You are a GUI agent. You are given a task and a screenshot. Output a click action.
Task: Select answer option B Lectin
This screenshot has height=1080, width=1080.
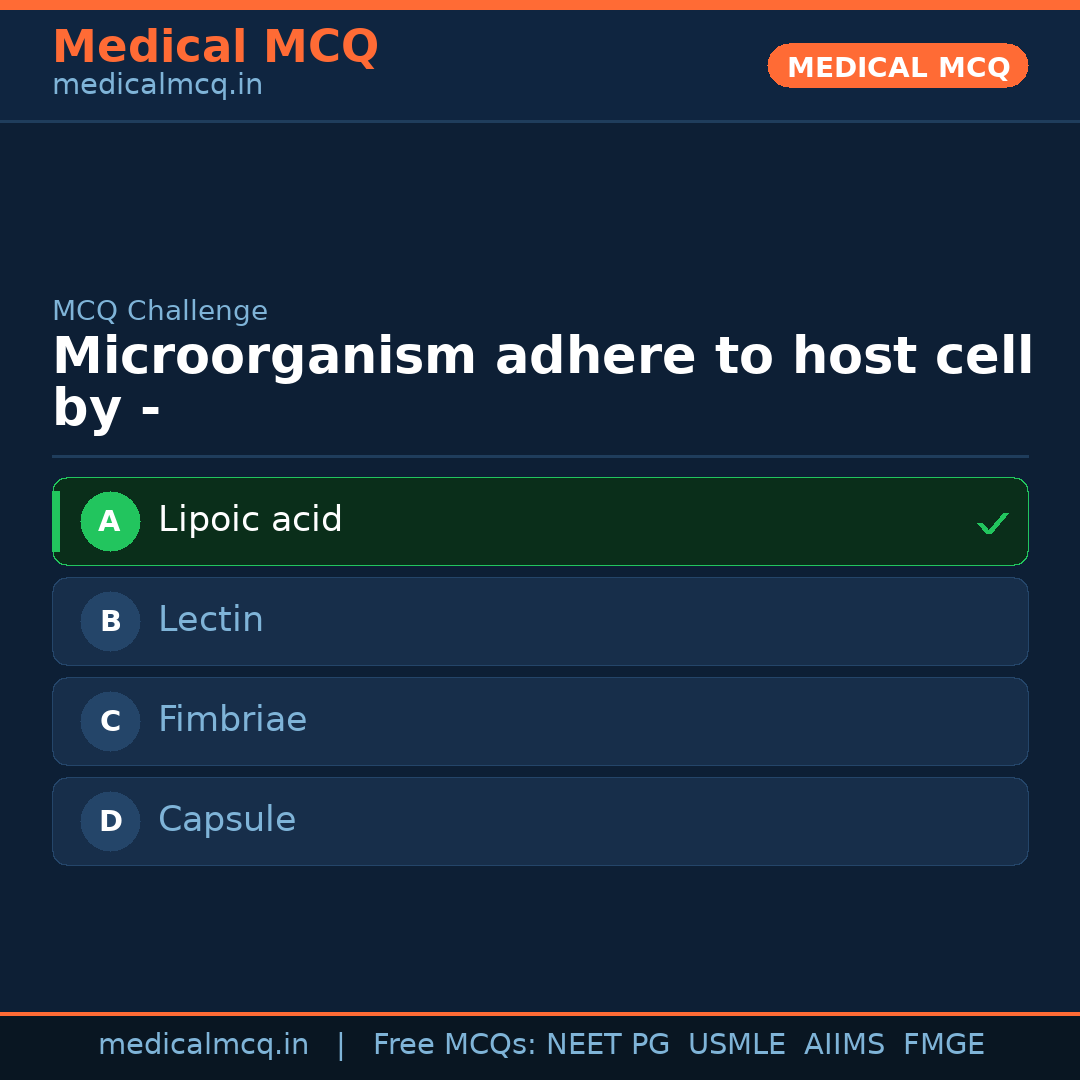pos(540,621)
